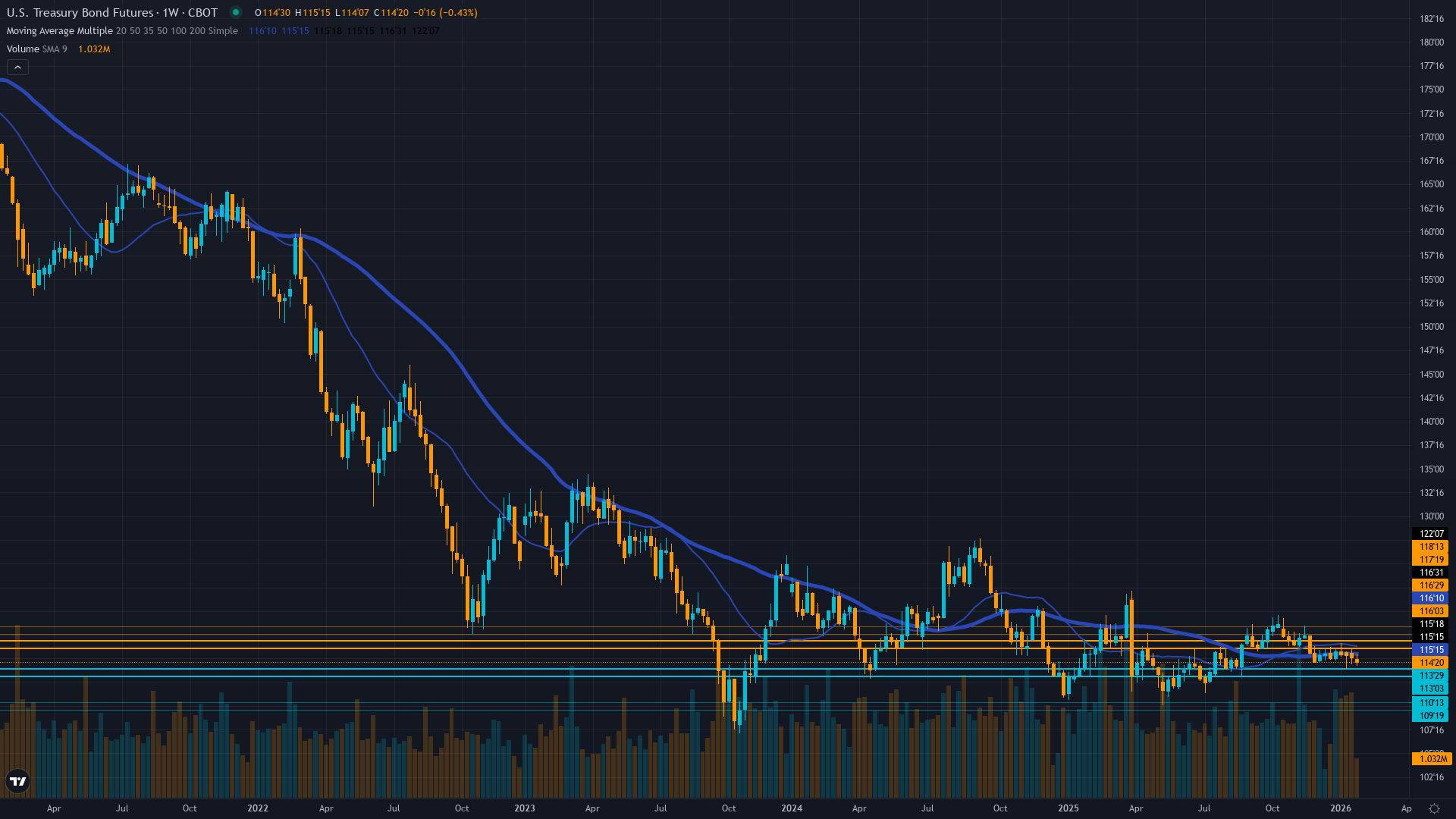
Task: Collapse the indicator legend chevron
Action: coord(17,67)
